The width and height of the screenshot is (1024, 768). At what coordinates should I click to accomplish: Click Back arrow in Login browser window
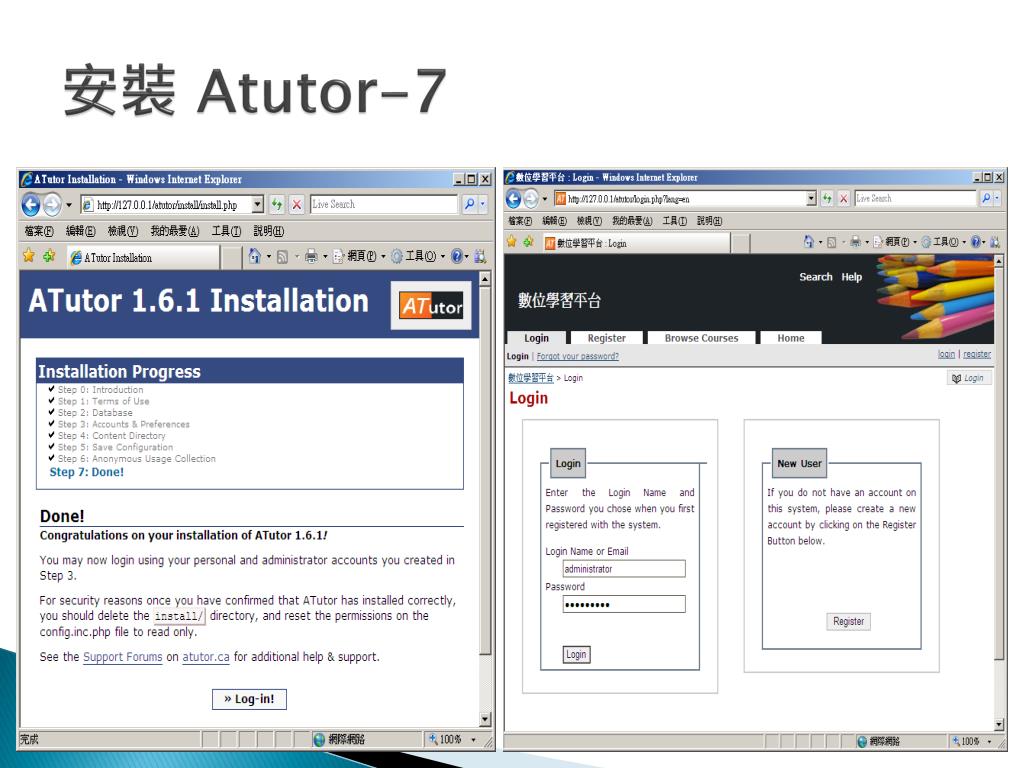click(x=514, y=199)
